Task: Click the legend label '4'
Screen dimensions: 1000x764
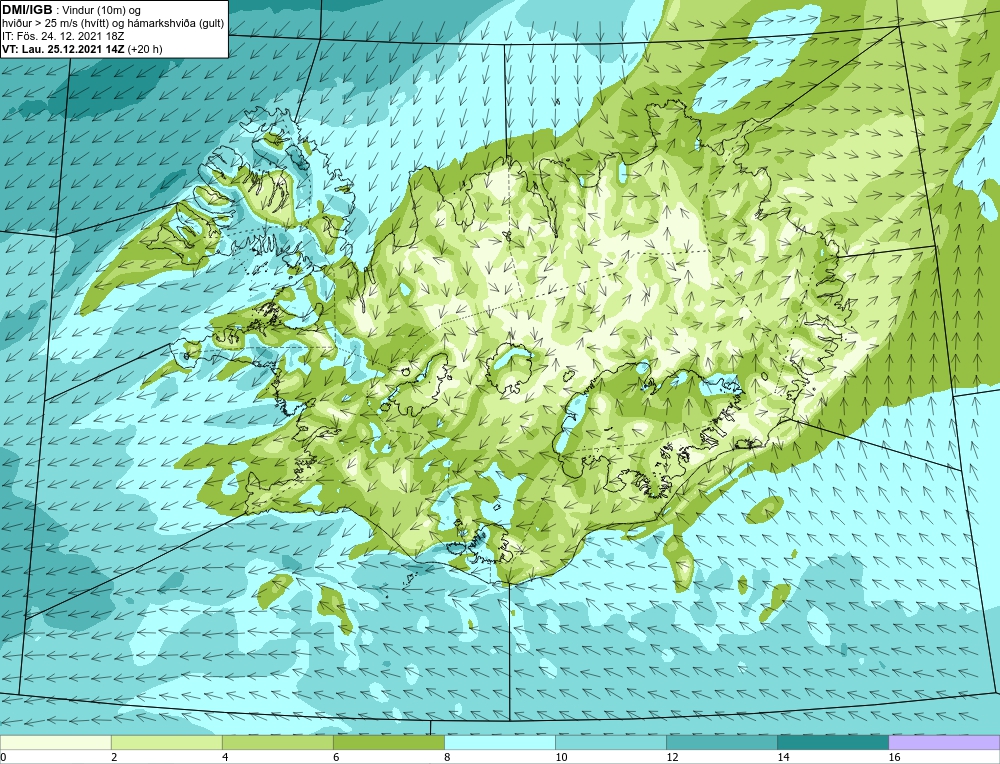Action: (224, 757)
